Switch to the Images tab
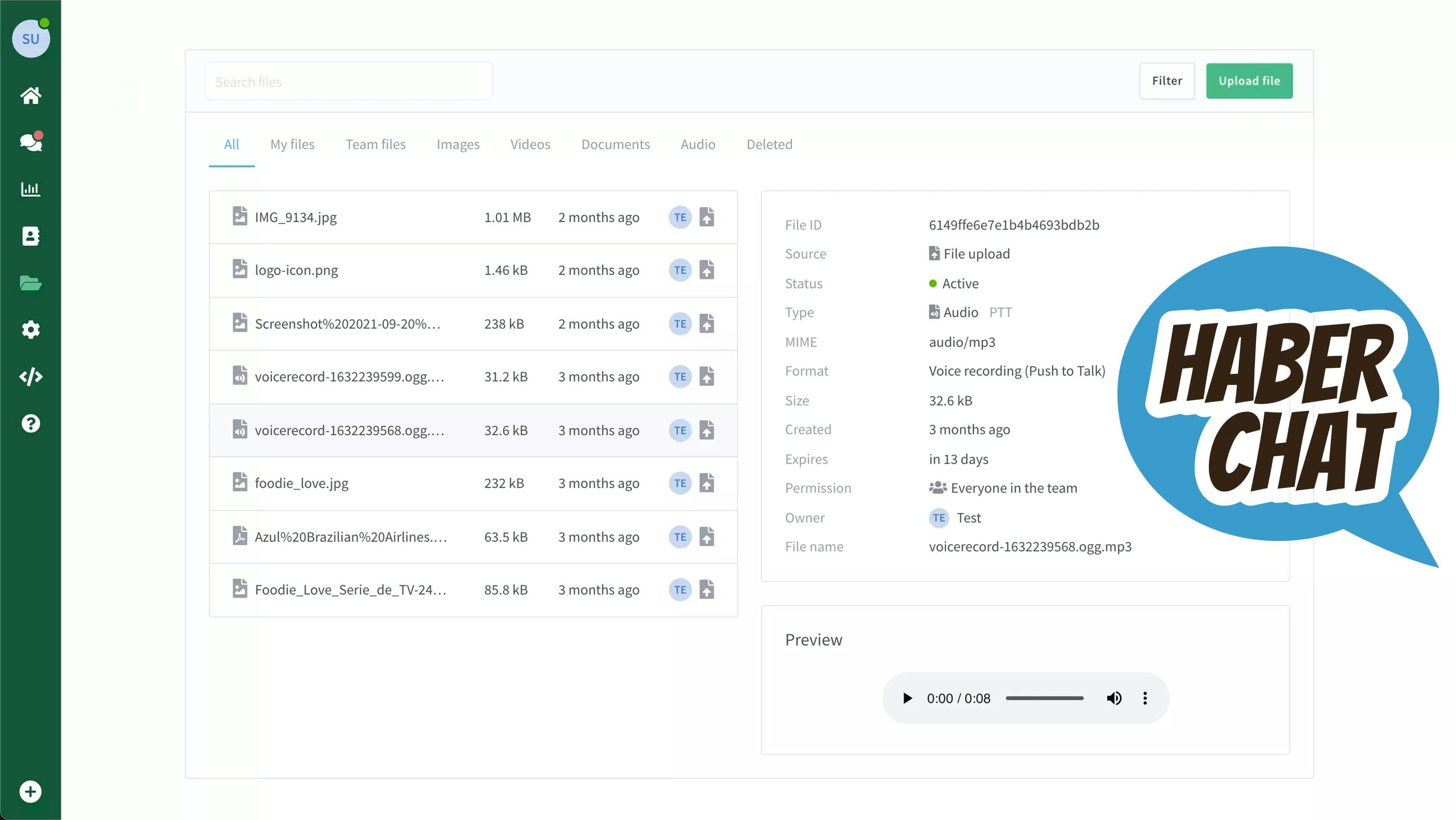 coord(458,144)
